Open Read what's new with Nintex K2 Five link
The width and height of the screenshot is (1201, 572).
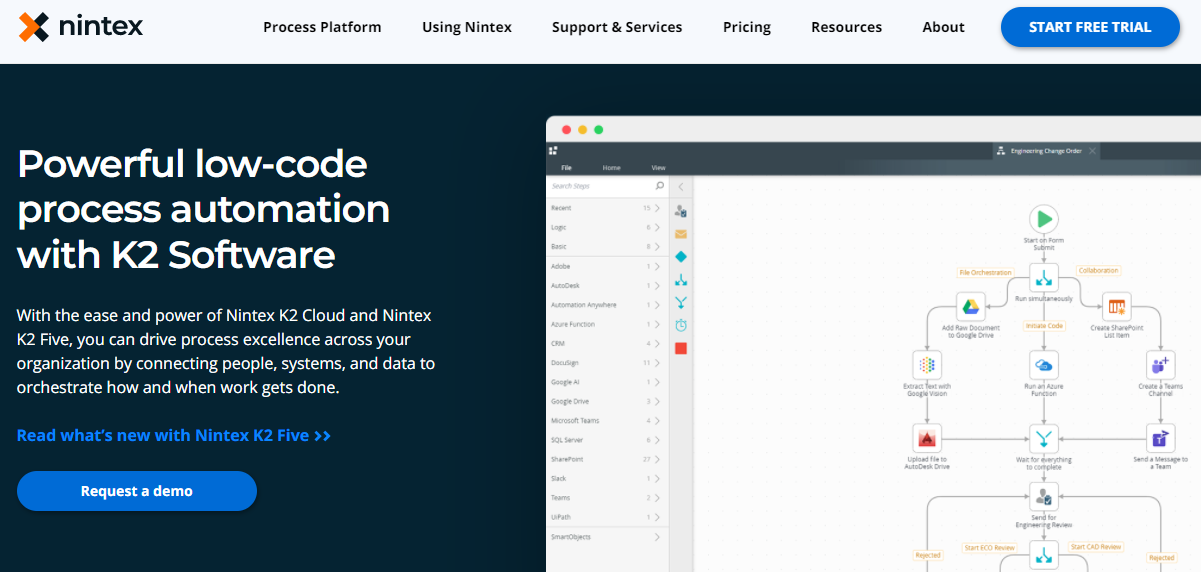[x=174, y=436]
